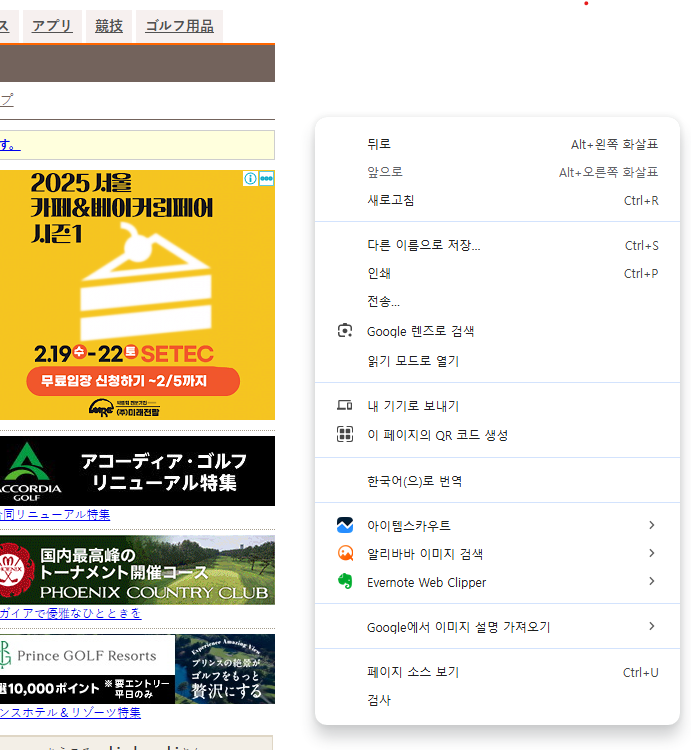Viewport: 691px width, 750px height.
Task: Select 이 페이지의 QR 코드 생성
Action: coord(497,435)
